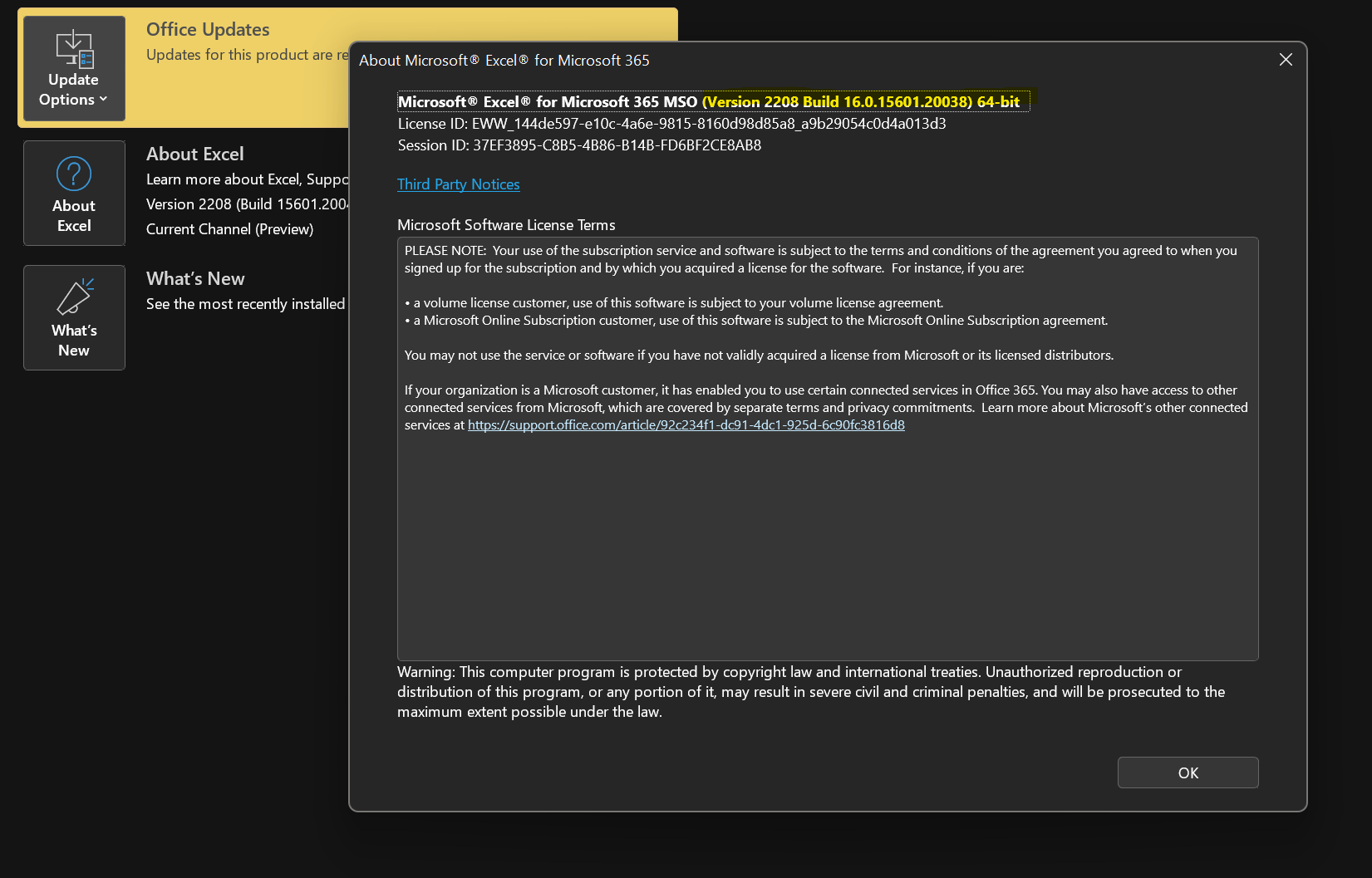Click the Microsoft Online Subscription customer bullet
The height and width of the screenshot is (878, 1372).
[756, 321]
